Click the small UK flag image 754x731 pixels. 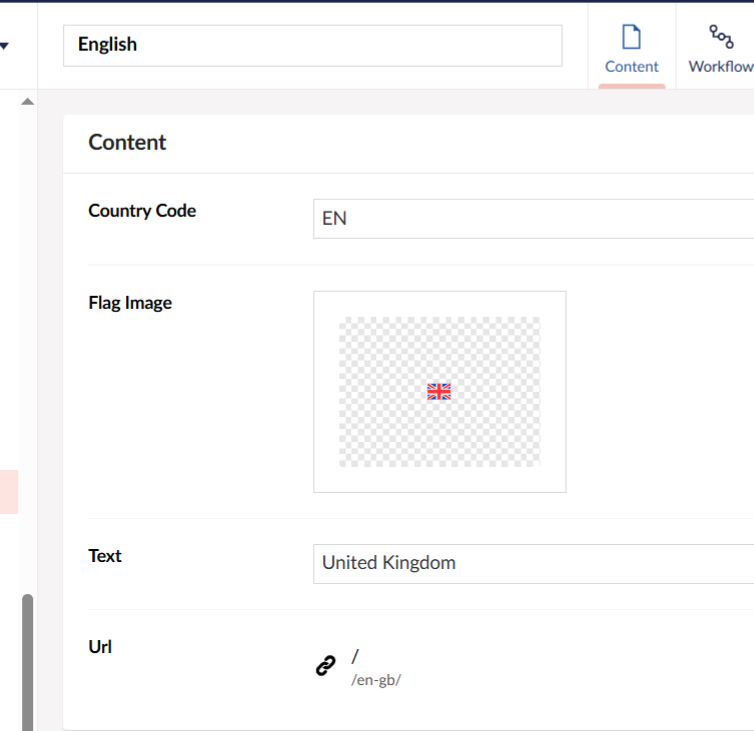pos(439,391)
